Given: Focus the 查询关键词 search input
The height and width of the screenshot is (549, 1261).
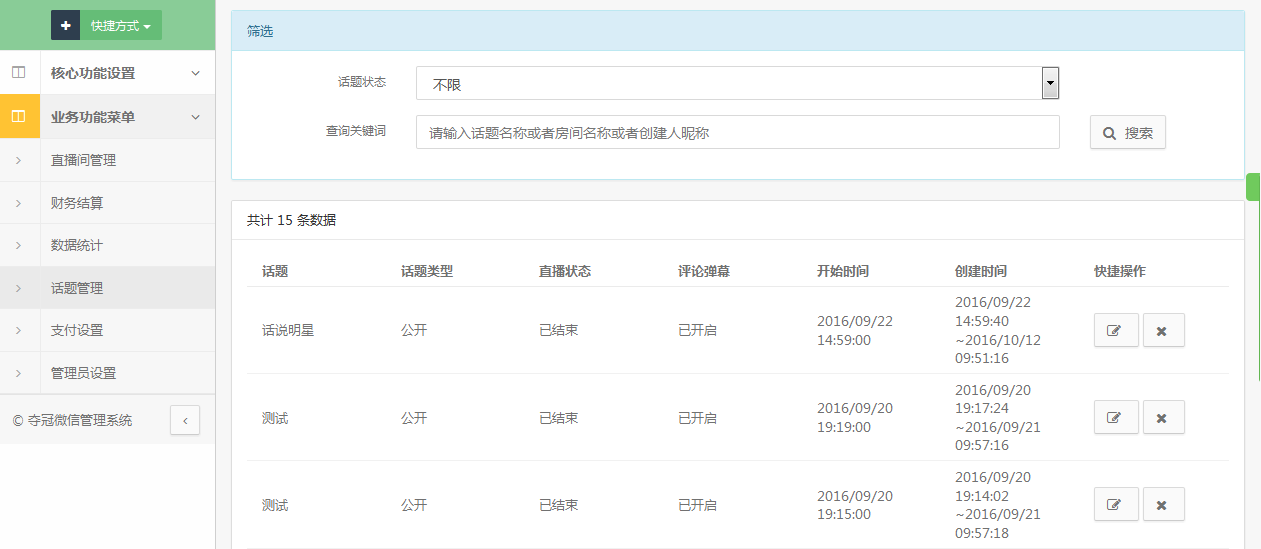Looking at the screenshot, I should pos(737,132).
